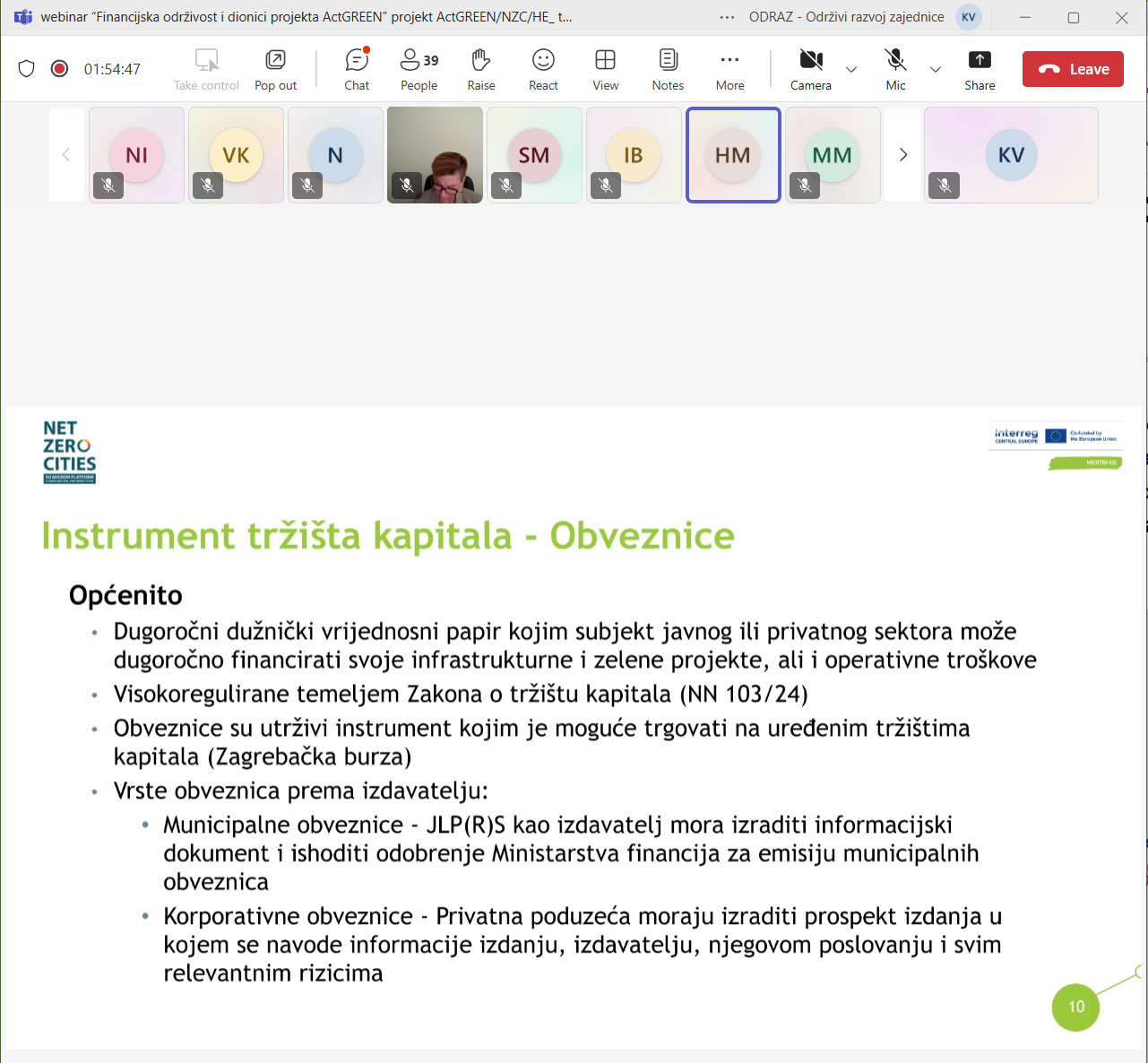Share your screen content
The height and width of the screenshot is (1063, 1148).
pyautogui.click(x=980, y=69)
